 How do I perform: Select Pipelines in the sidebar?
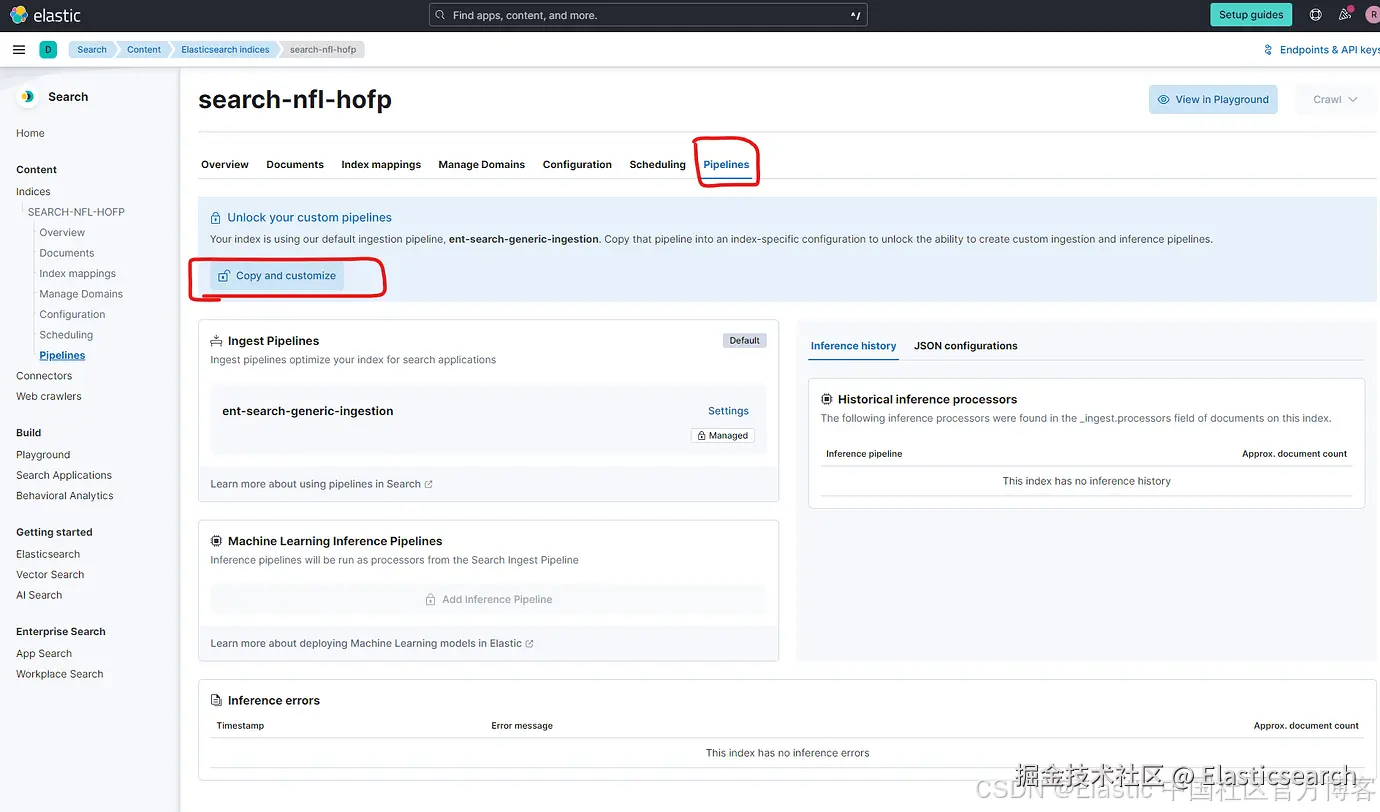point(62,356)
